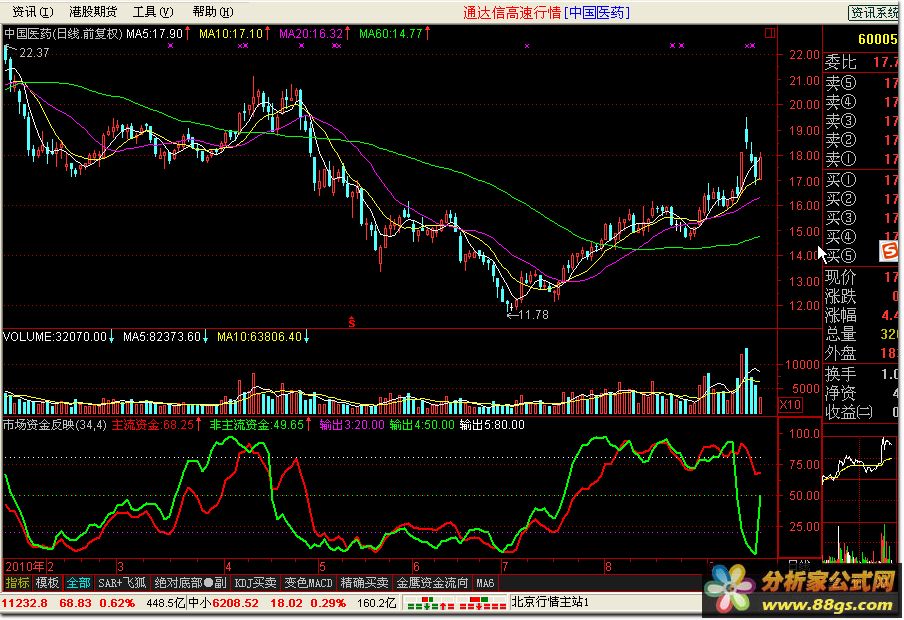This screenshot has height=620, width=904.
Task: Click the 买① order row
Action: click(861, 180)
